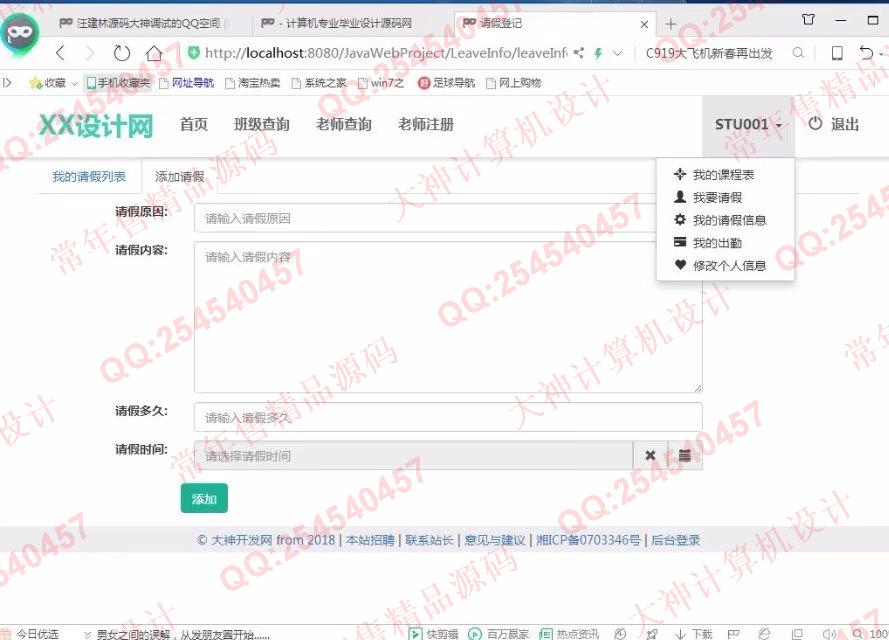Click the browser avatar mask icon
The height and width of the screenshot is (640, 889).
[20, 33]
